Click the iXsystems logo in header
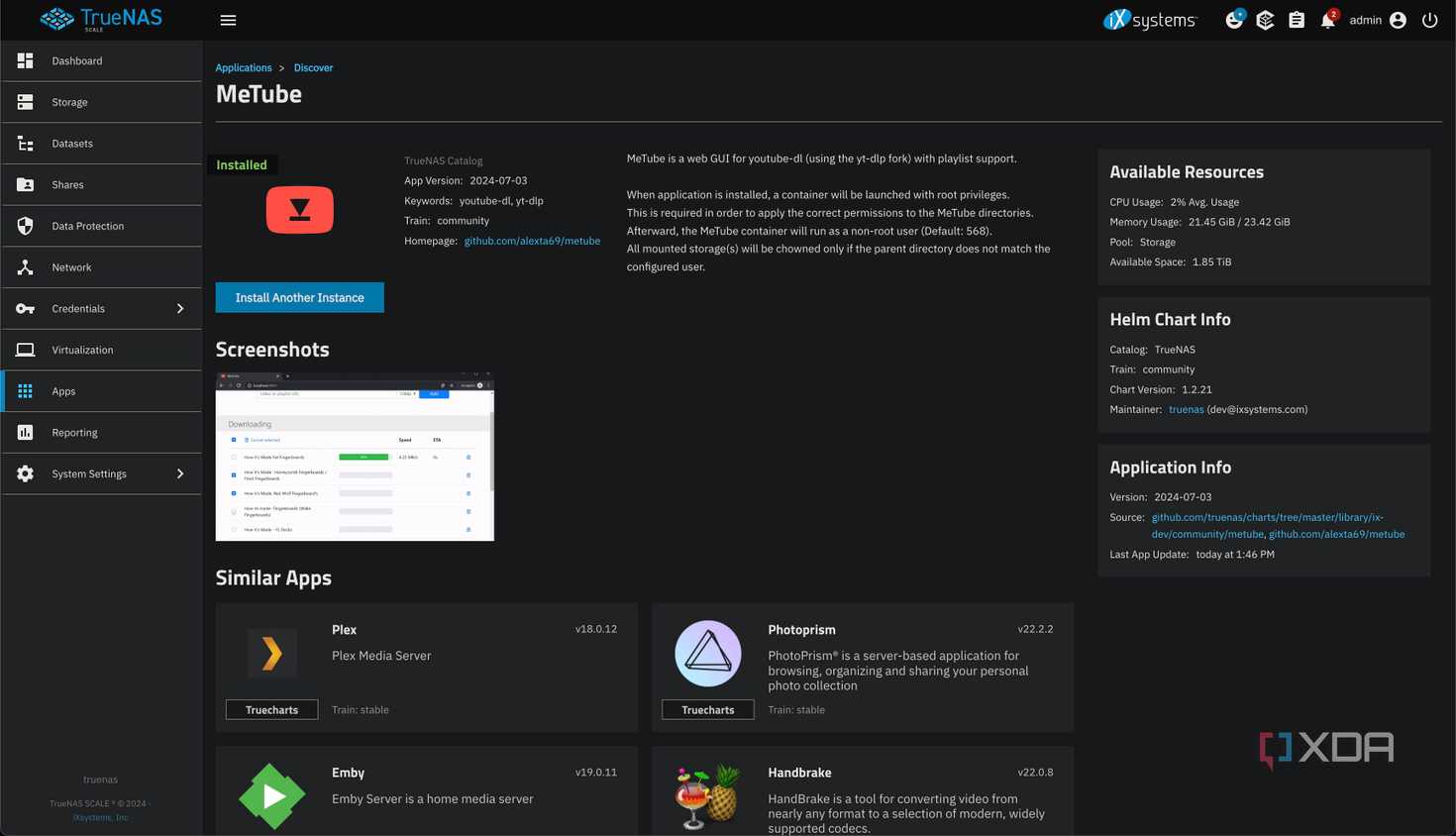This screenshot has width=1456, height=836. [1150, 20]
